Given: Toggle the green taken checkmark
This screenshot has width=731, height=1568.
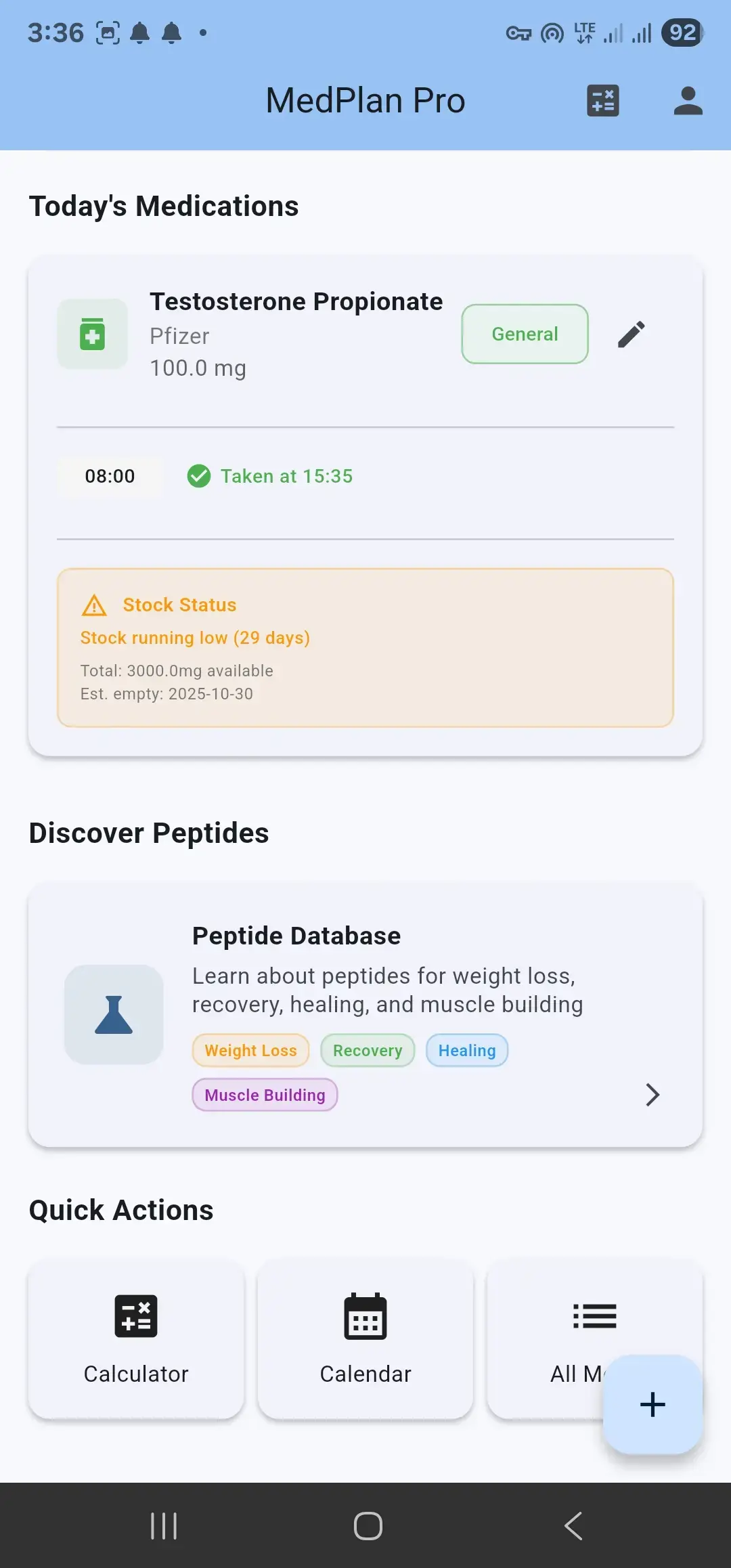Looking at the screenshot, I should pyautogui.click(x=199, y=476).
